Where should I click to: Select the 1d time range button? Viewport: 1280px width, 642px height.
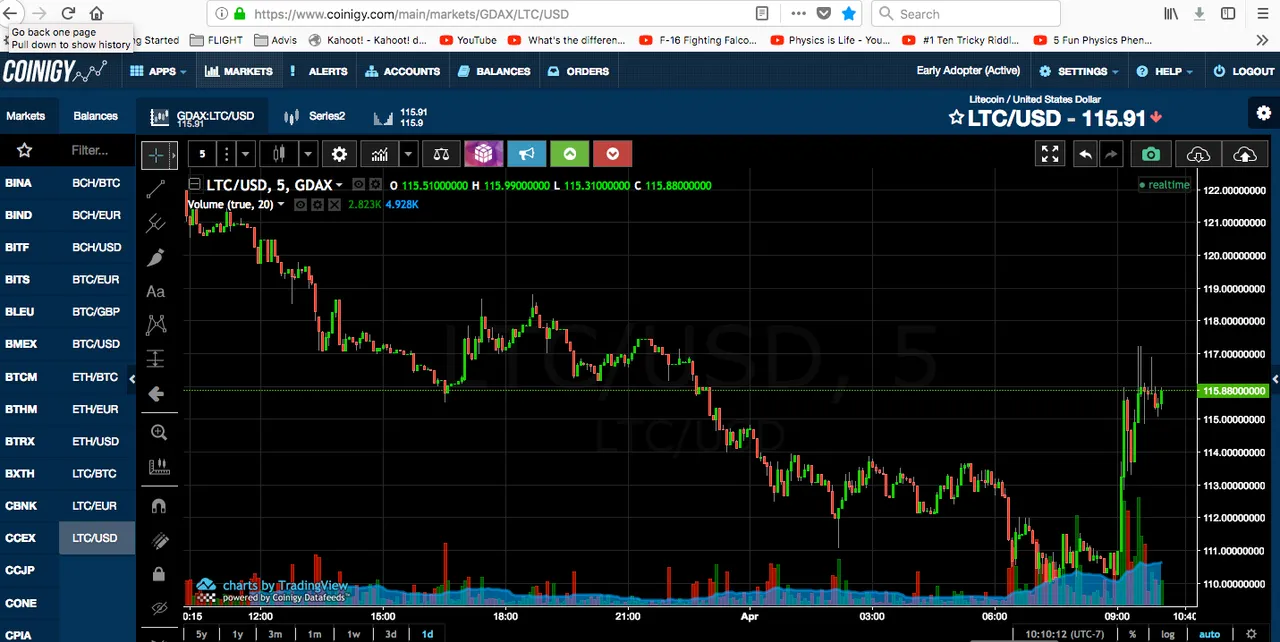(x=427, y=634)
